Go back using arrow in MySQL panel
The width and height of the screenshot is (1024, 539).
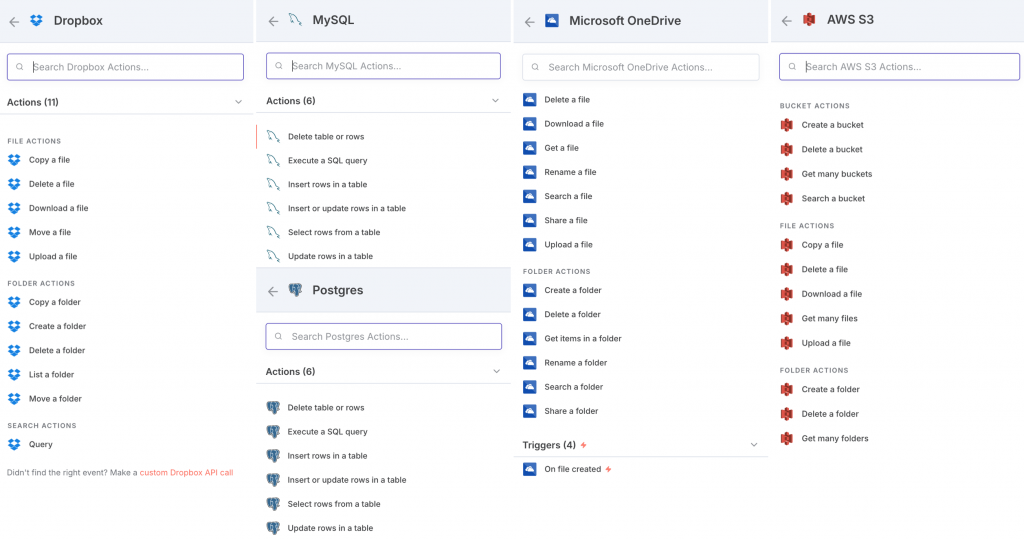click(x=273, y=21)
